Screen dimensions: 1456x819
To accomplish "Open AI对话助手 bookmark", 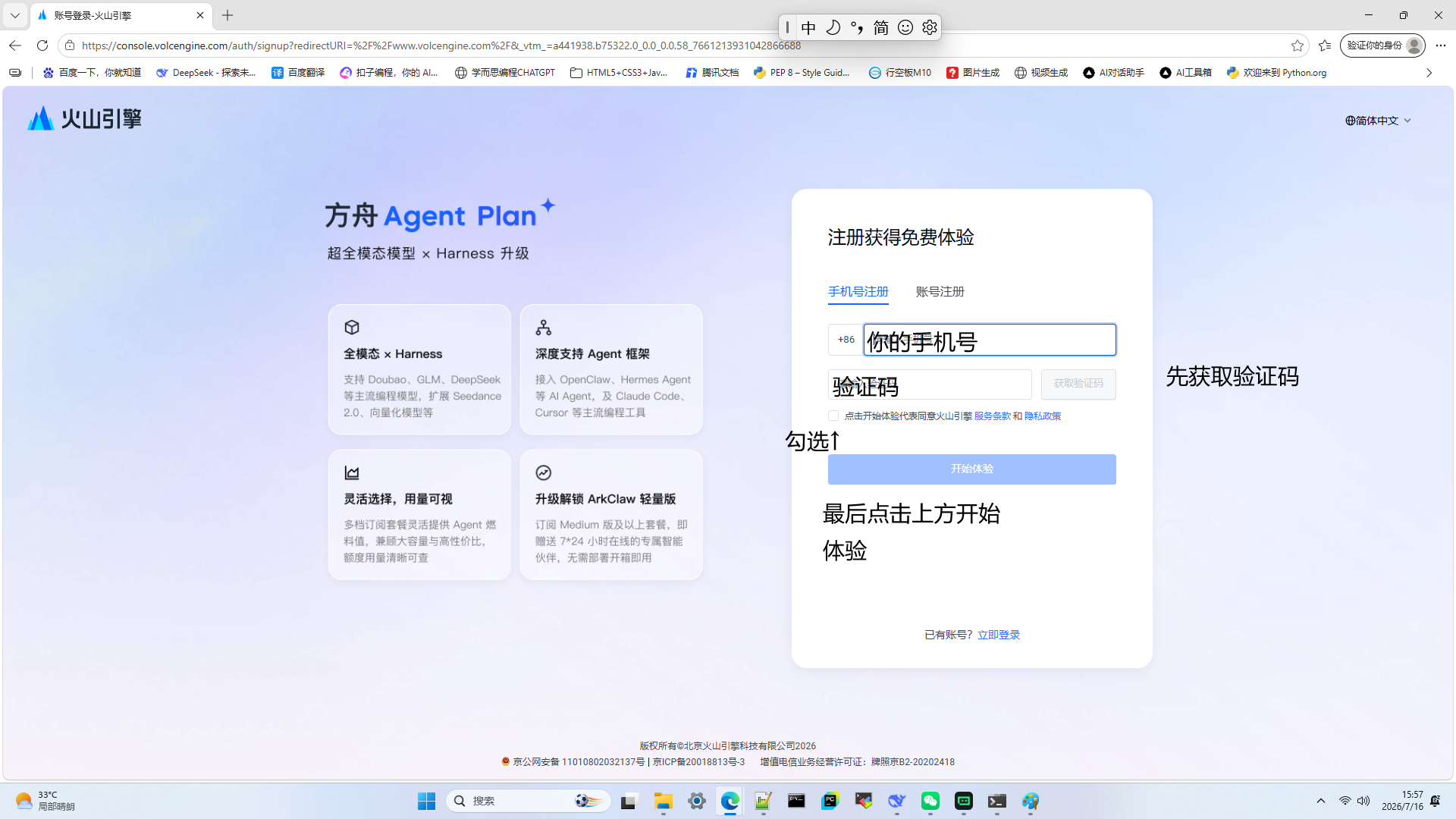I will pyautogui.click(x=1113, y=73).
